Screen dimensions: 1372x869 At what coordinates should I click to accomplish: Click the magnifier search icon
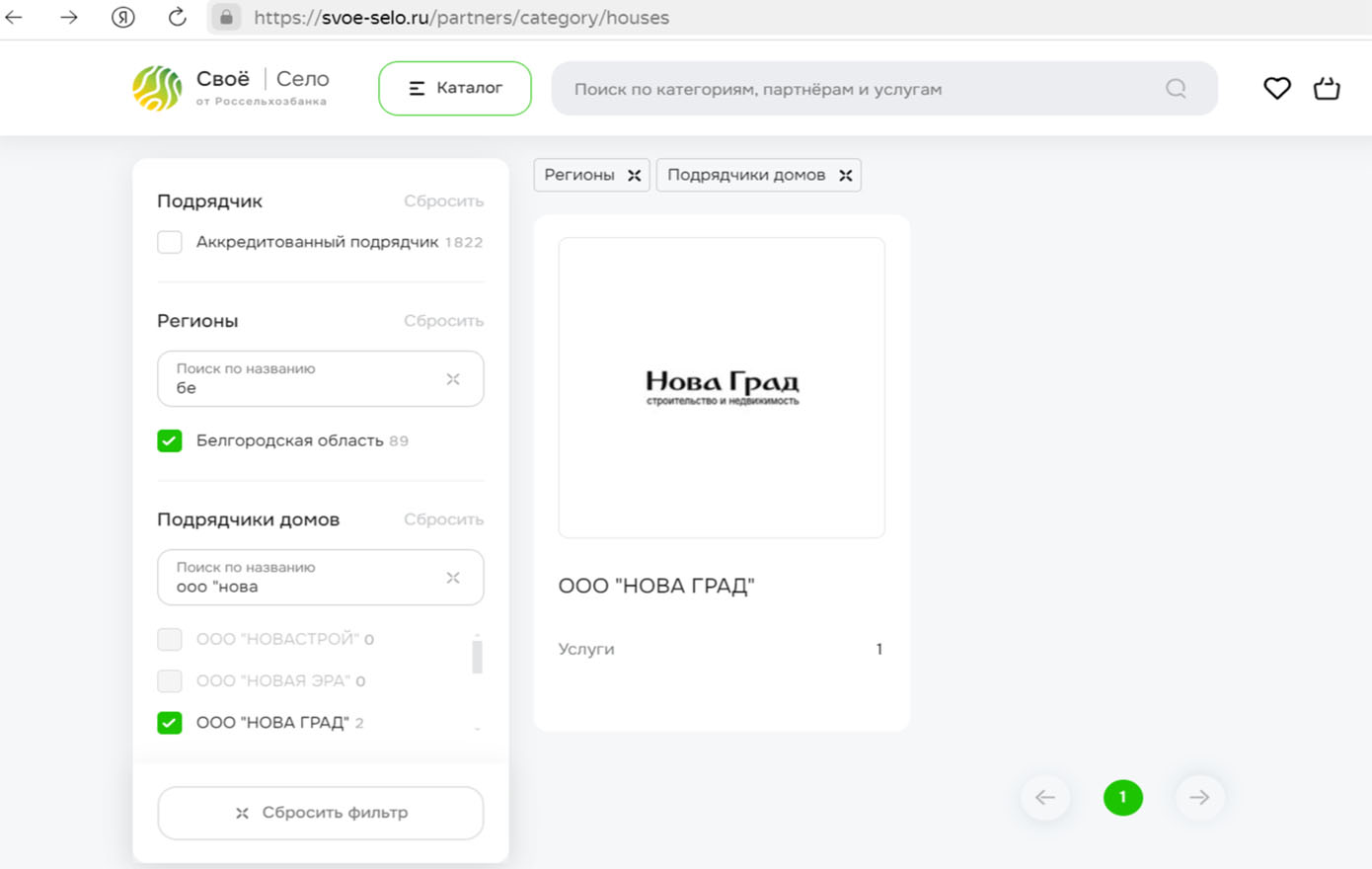1176,88
